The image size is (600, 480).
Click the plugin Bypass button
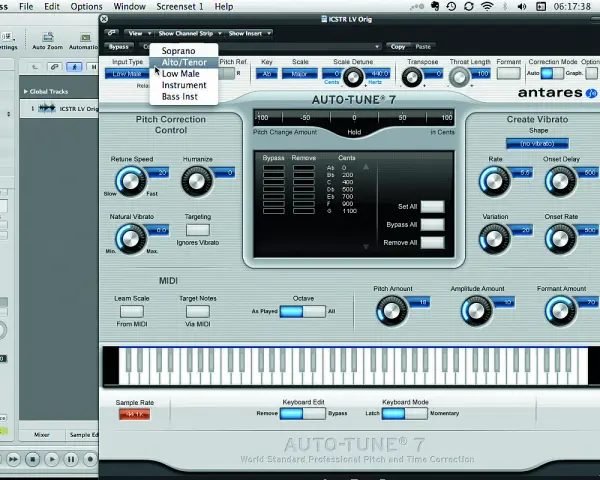119,47
